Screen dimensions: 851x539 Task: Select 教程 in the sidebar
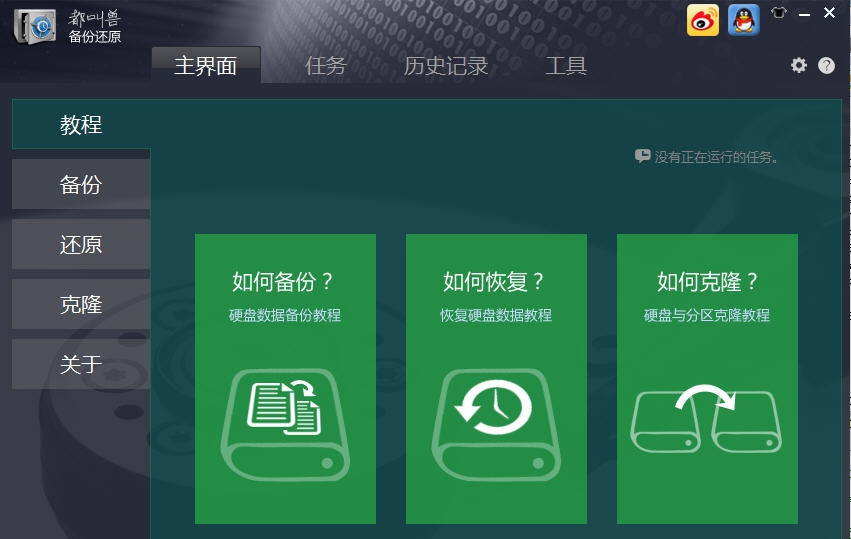pos(81,124)
